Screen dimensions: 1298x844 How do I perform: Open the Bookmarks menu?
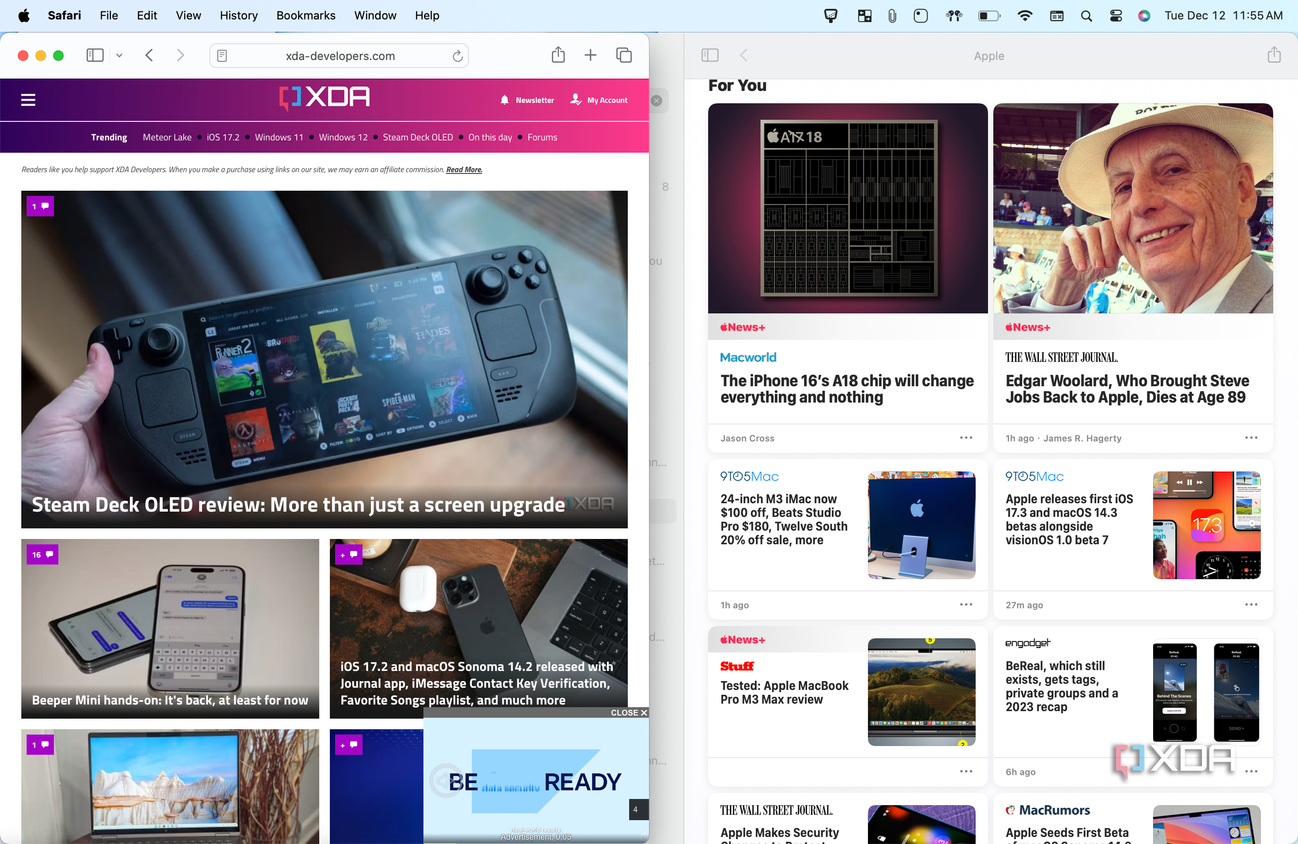point(306,15)
